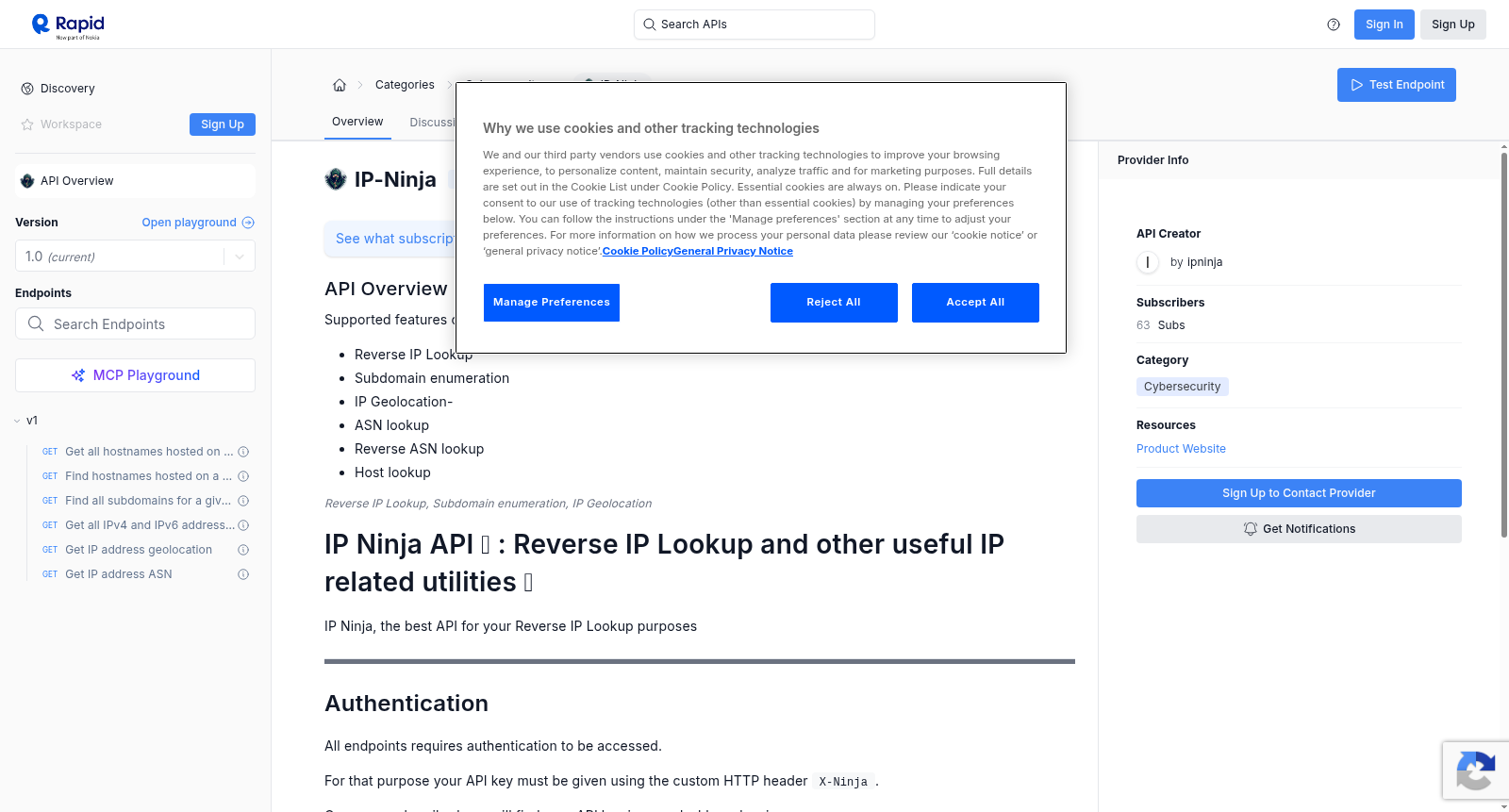Click the Open playground arrow icon
The width and height of the screenshot is (1509, 812).
pyautogui.click(x=248, y=223)
